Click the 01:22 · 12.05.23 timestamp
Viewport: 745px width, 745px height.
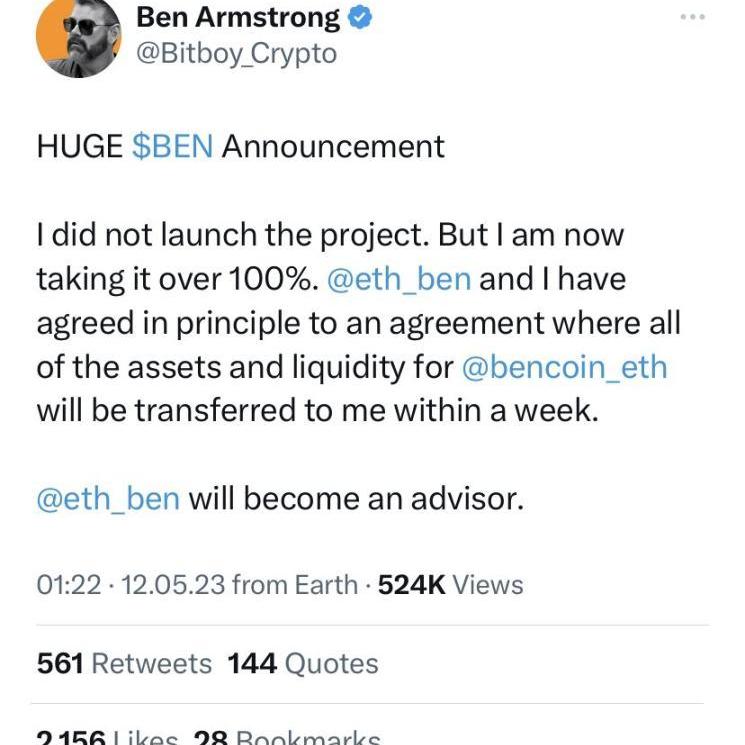(x=130, y=584)
